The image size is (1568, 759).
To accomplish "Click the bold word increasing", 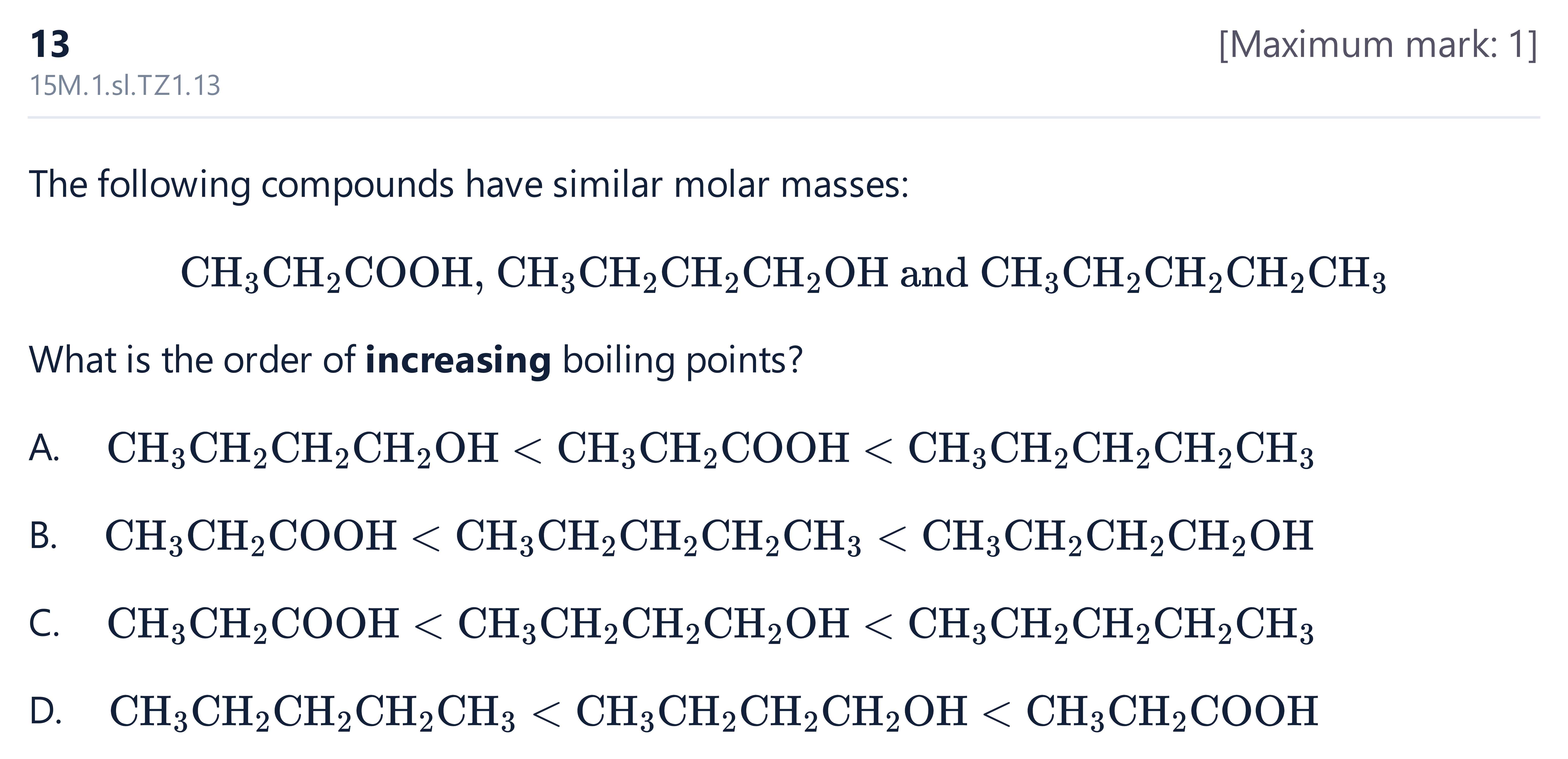I will 458,361.
